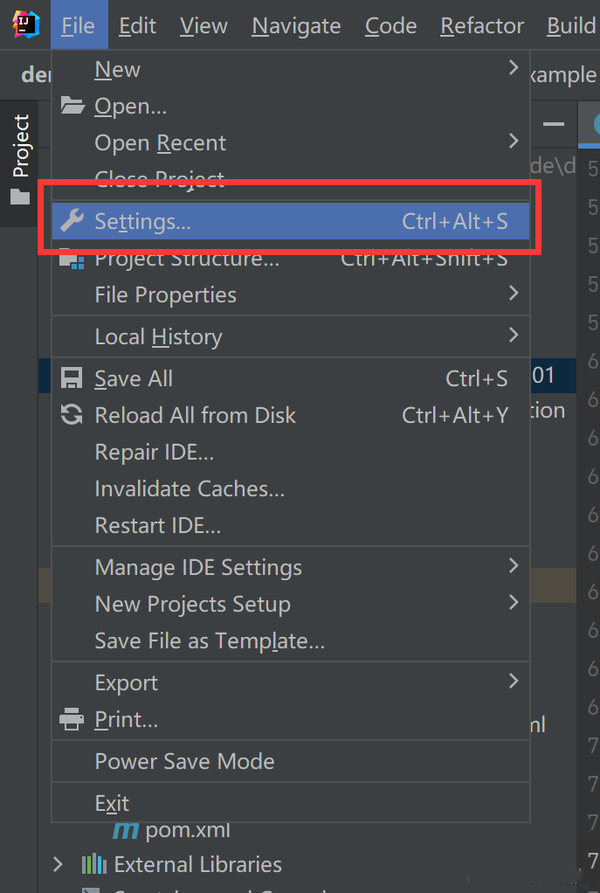
Task: Click Exit to quit the IDE
Action: point(112,803)
